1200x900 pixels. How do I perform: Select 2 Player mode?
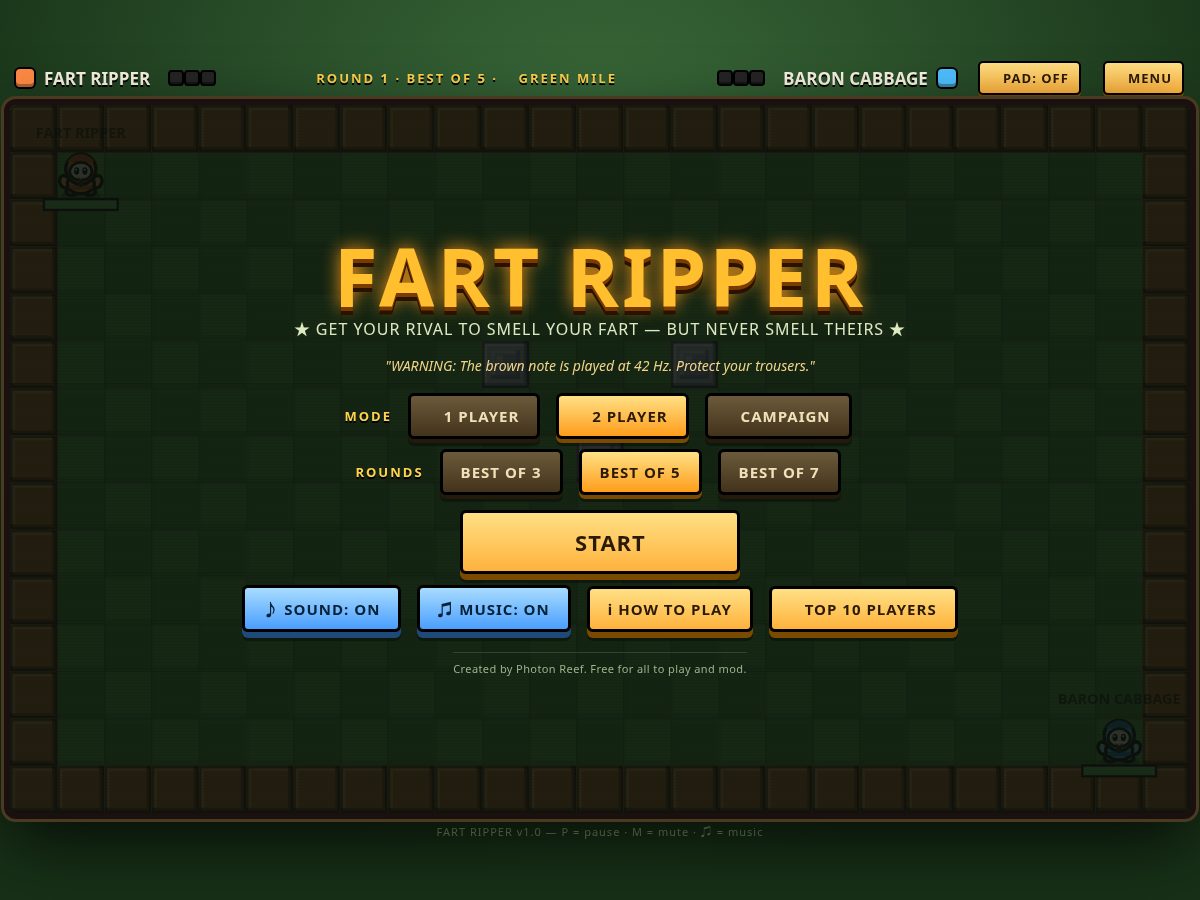tap(622, 416)
